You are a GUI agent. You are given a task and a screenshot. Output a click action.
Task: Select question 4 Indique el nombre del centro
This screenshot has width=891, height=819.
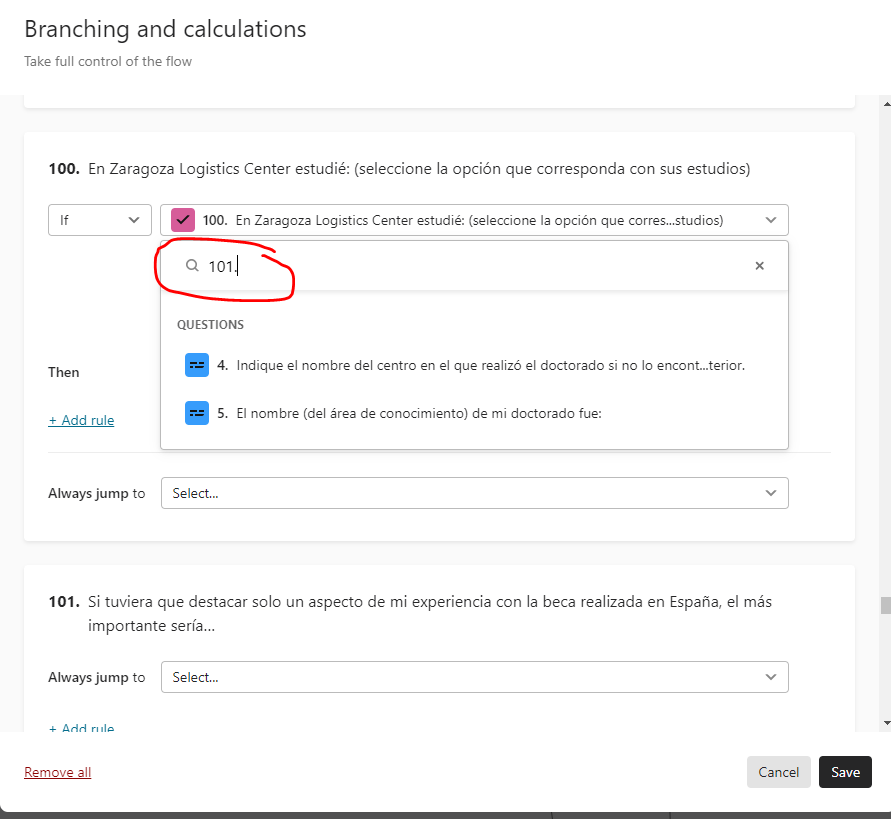[x=474, y=365]
